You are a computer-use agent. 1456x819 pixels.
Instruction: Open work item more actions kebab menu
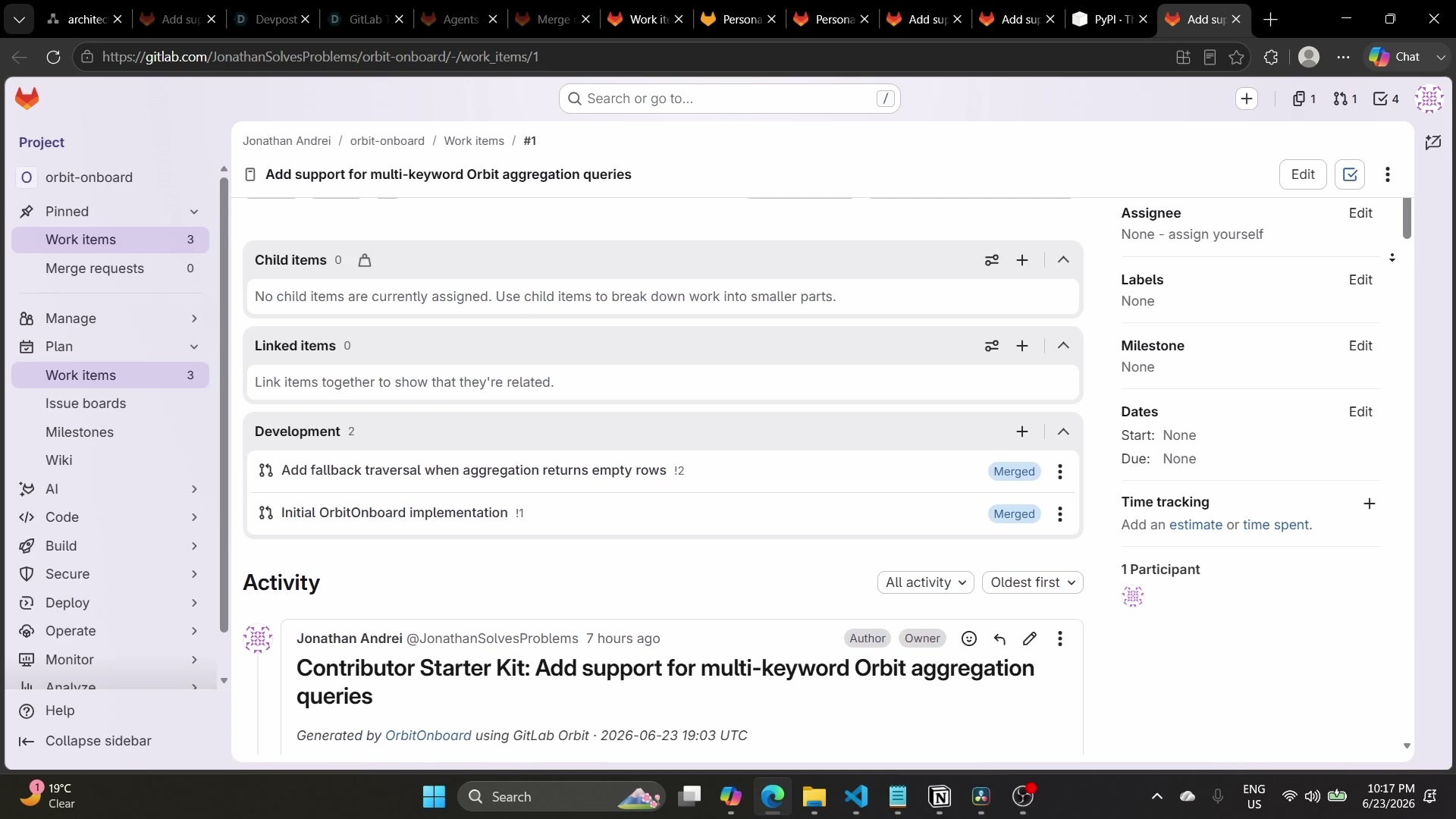(x=1388, y=174)
